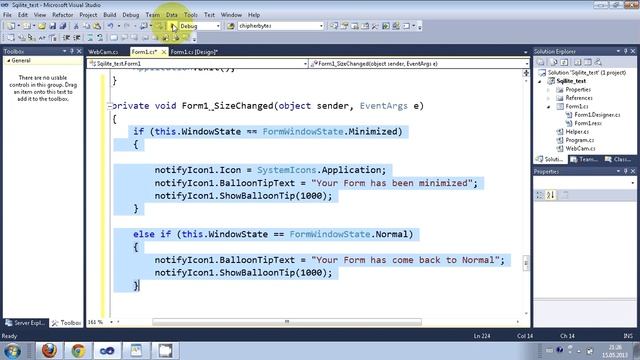Screen dimensions: 640x360
Task: Comment out the selected lines icon
Action: pos(90,38)
